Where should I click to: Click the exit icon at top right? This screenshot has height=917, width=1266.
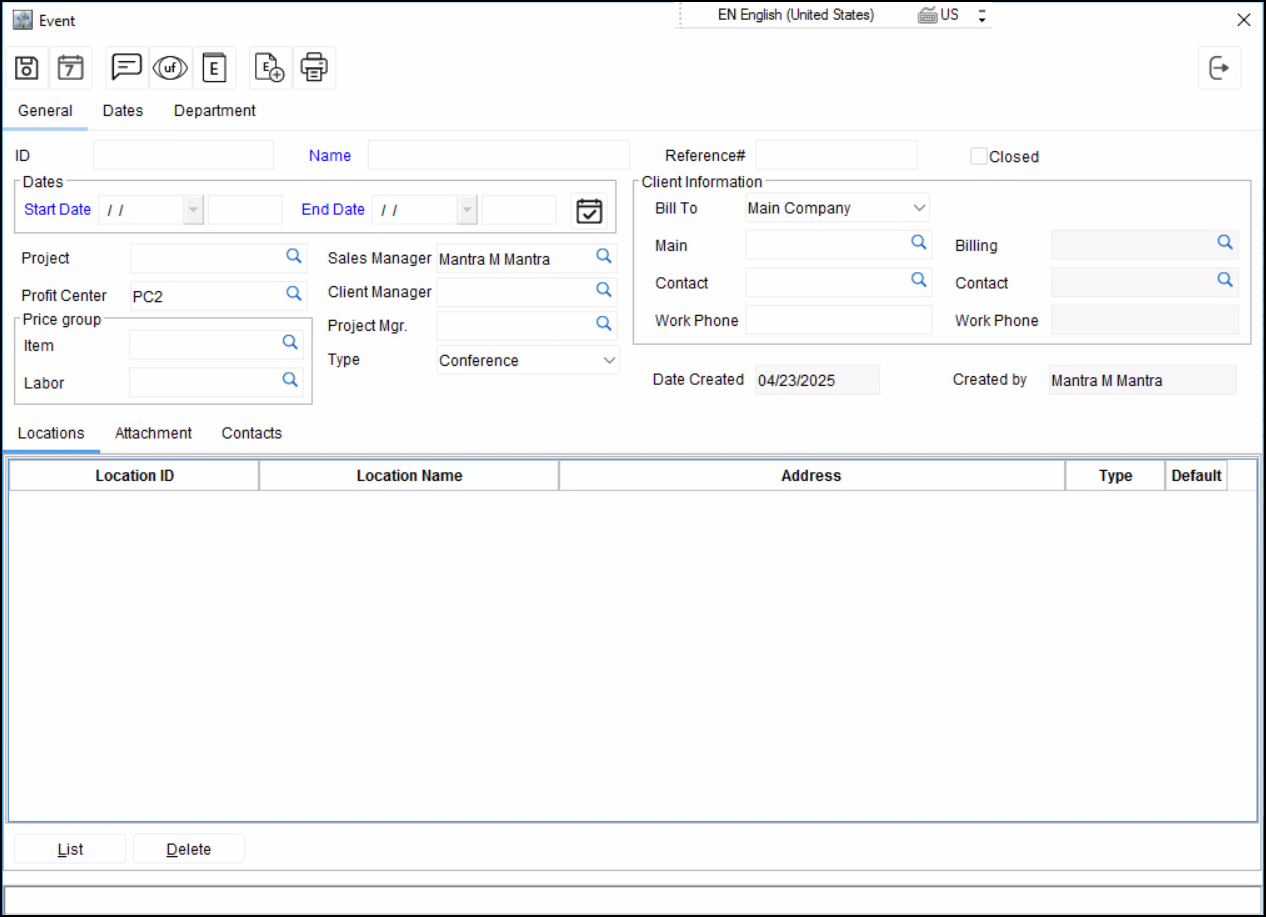click(x=1219, y=68)
